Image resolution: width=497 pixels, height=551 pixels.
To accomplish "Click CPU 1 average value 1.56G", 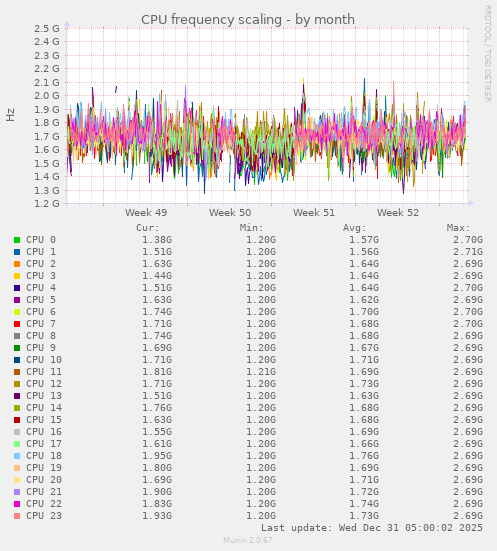I will [x=364, y=252].
